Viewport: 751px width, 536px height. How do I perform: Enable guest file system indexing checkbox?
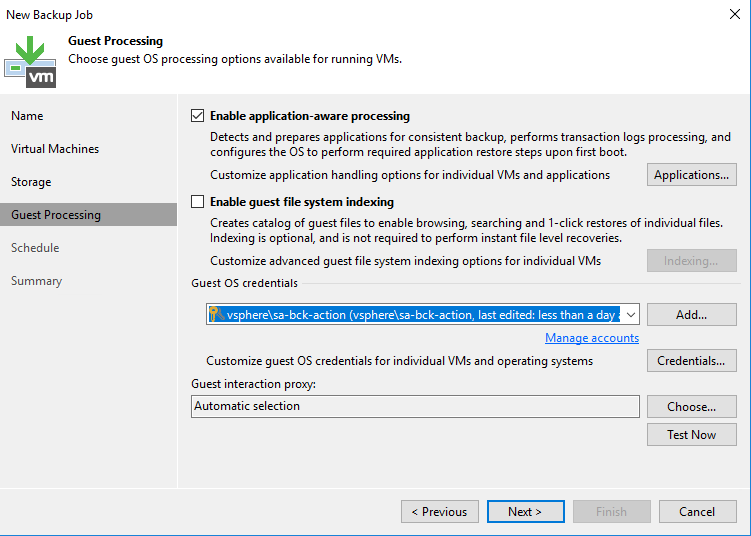click(x=197, y=202)
